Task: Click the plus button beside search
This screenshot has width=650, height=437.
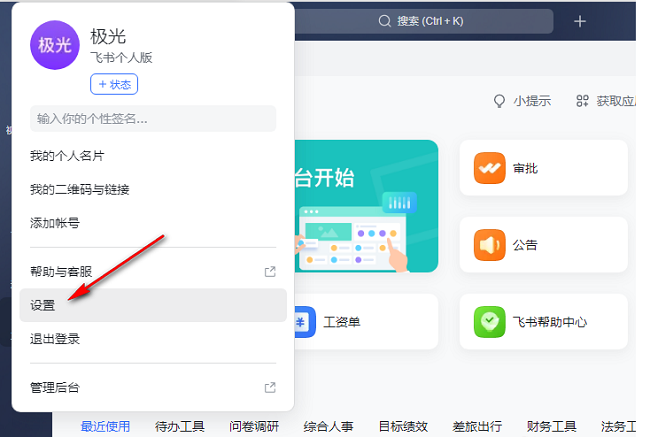Action: point(580,21)
